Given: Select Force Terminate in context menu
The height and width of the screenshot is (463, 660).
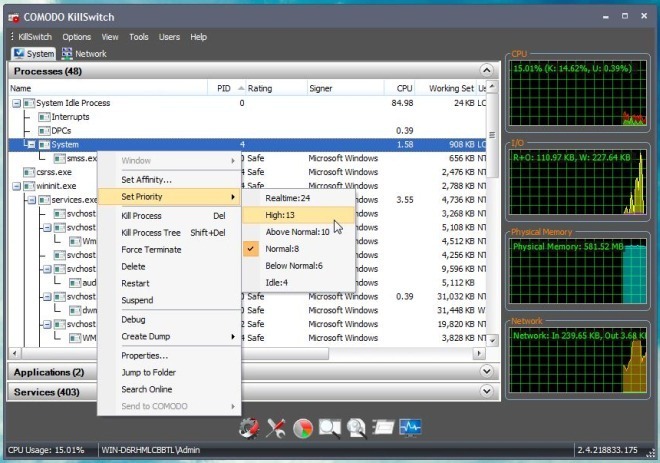Looking at the screenshot, I should point(169,250).
